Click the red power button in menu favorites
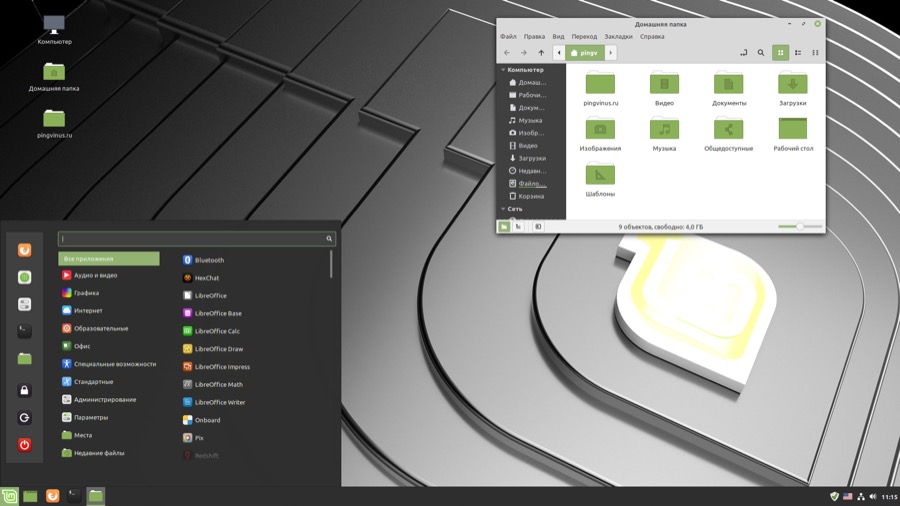The image size is (900, 506). (x=25, y=445)
